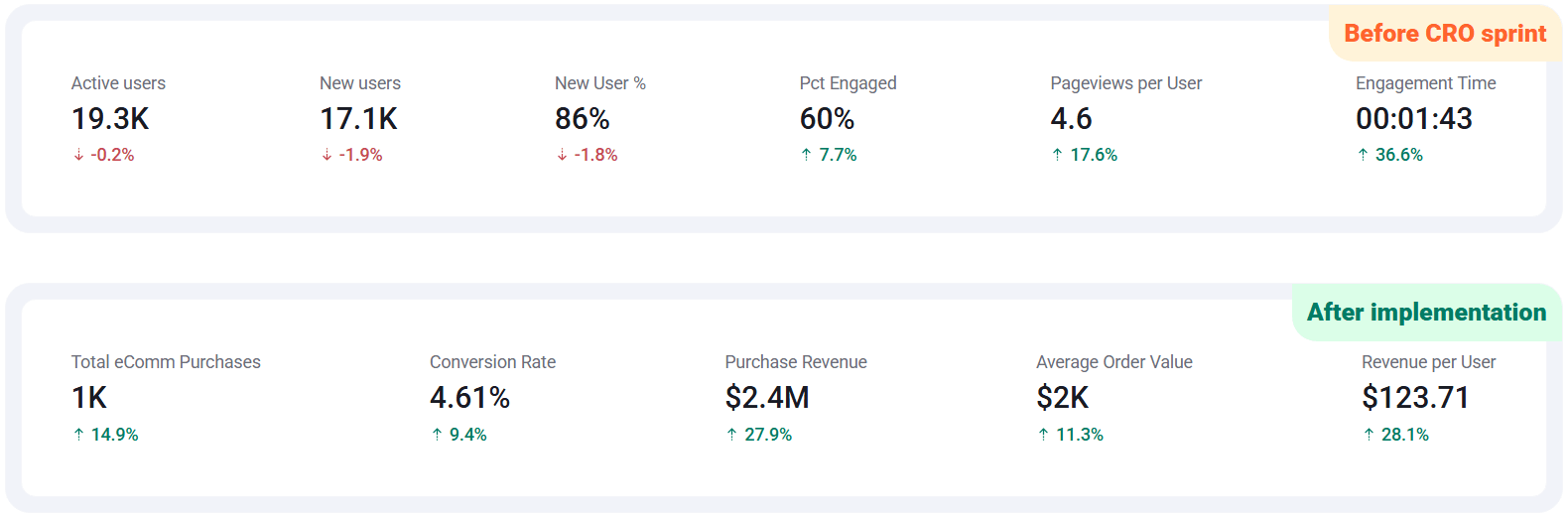The height and width of the screenshot is (517, 1568).
Task: Click the 86% value
Action: pyautogui.click(x=583, y=119)
